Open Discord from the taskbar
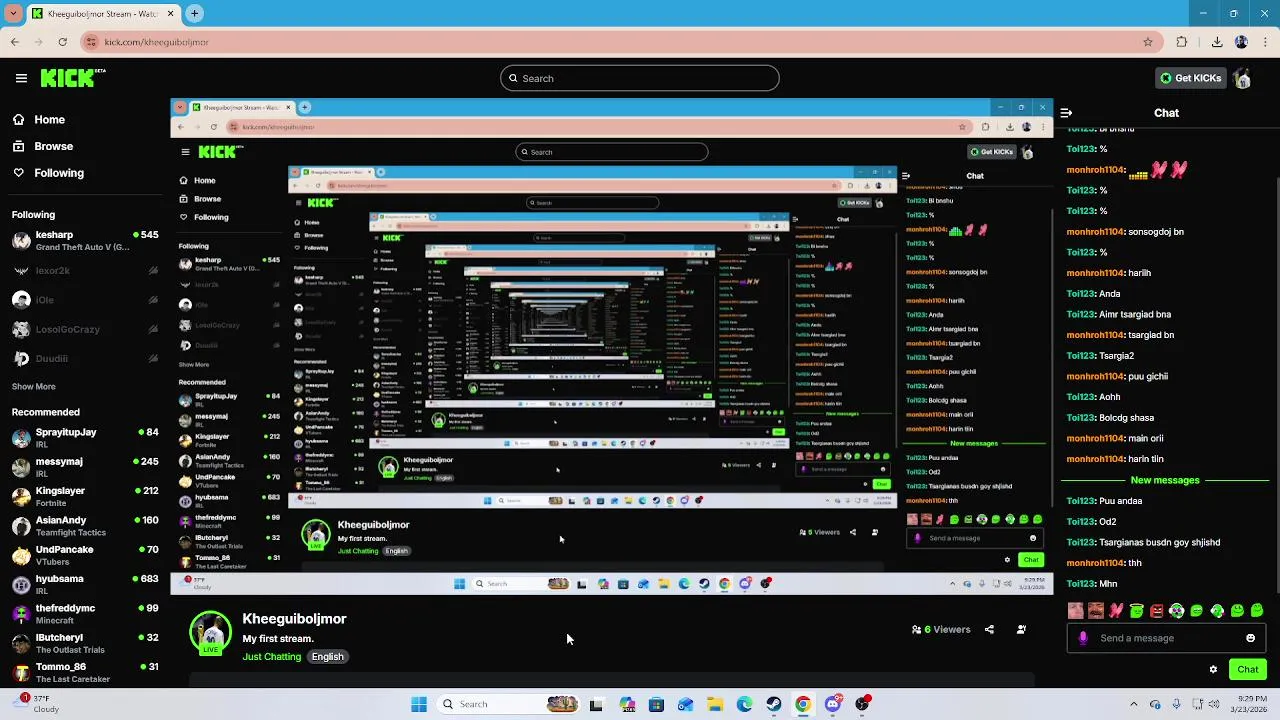 pos(833,704)
